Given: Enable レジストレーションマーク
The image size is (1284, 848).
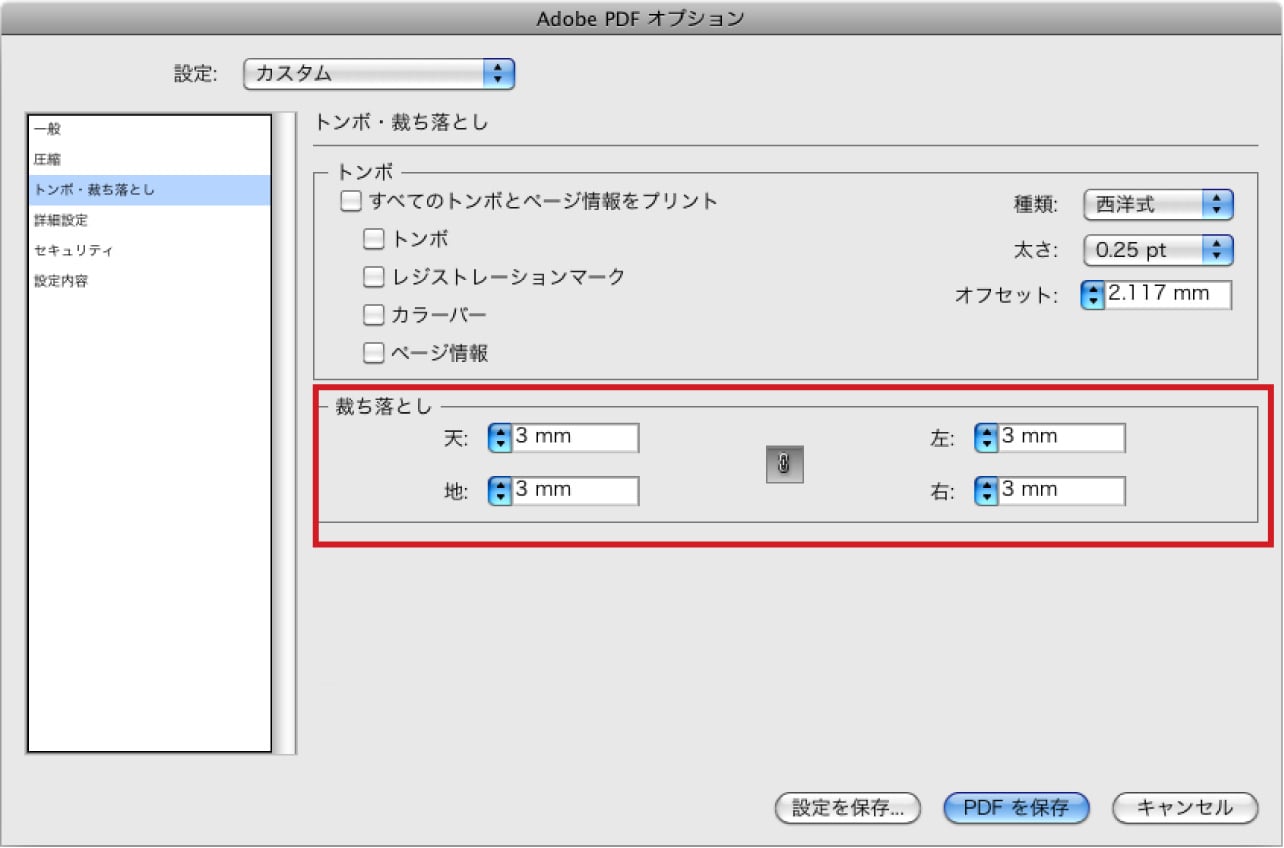Looking at the screenshot, I should click(373, 276).
